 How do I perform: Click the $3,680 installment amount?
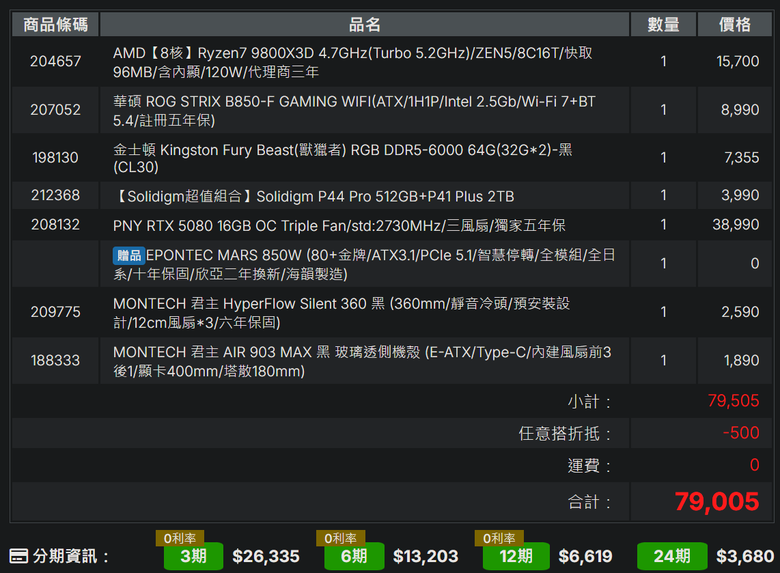[745, 556]
